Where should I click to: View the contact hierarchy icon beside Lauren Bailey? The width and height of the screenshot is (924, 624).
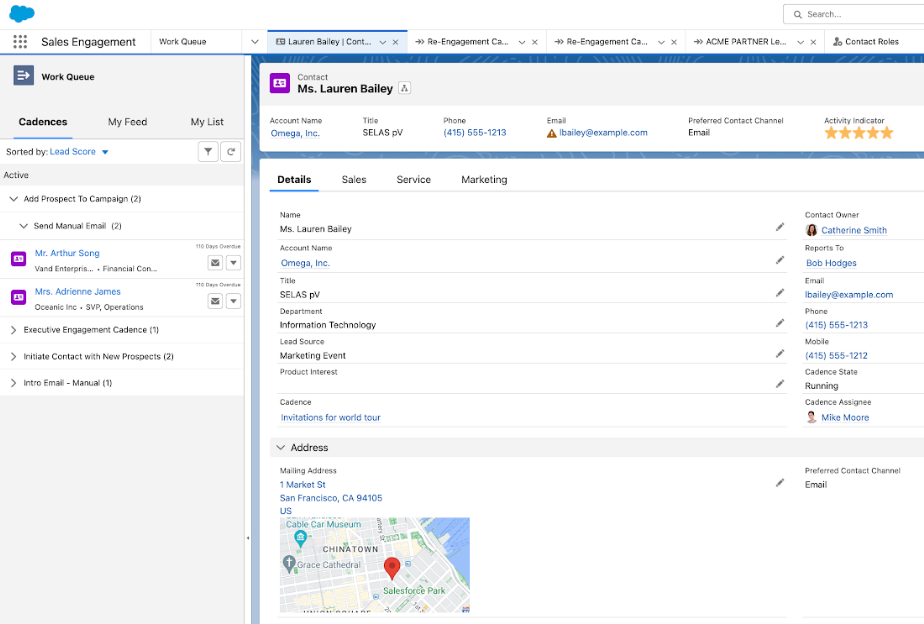(x=404, y=88)
